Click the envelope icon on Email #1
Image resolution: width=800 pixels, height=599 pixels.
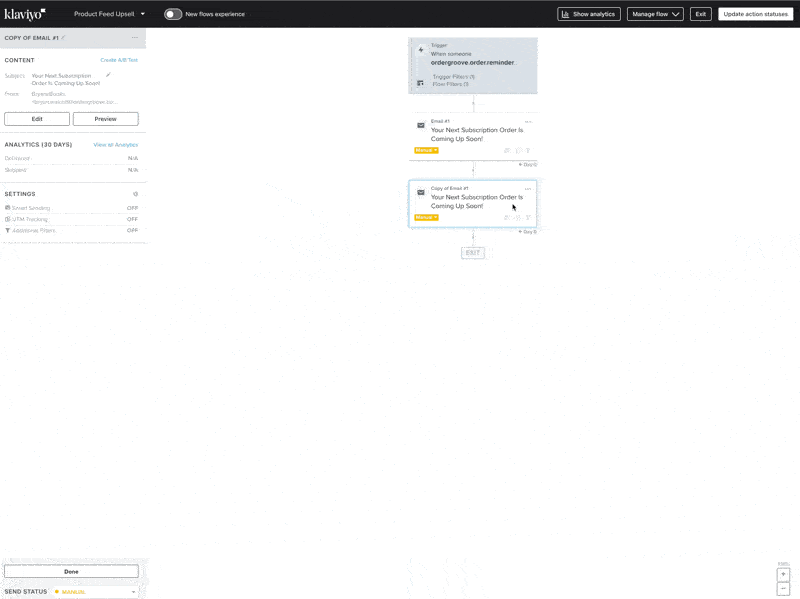[x=421, y=125]
